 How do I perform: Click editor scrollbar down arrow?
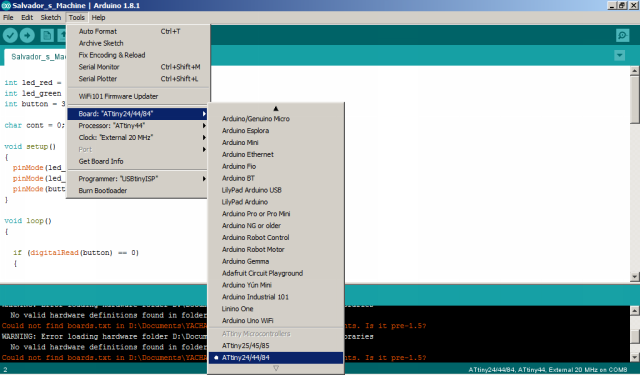(x=635, y=277)
